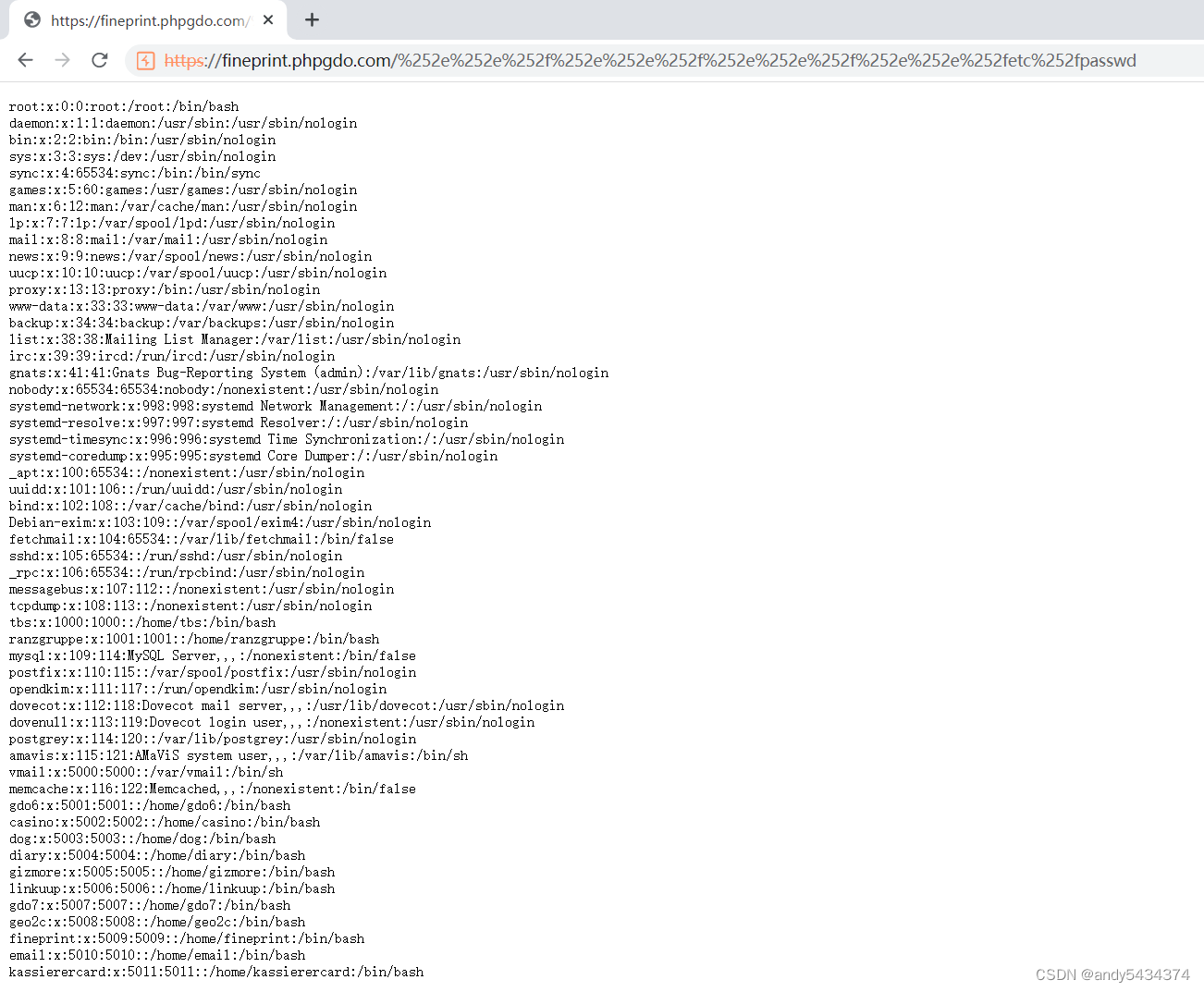Click the browser forward arrow
The image size is (1204, 992).
62,60
